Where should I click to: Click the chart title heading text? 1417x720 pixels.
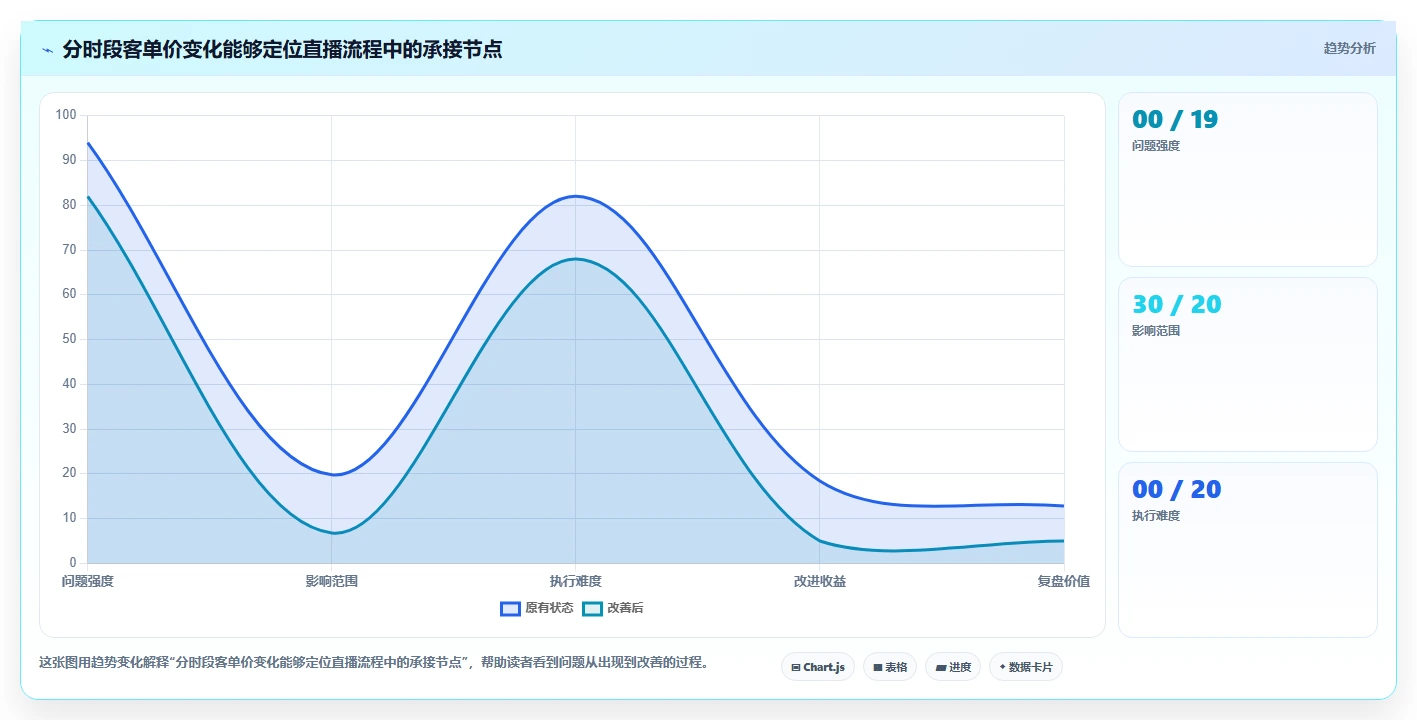[282, 49]
